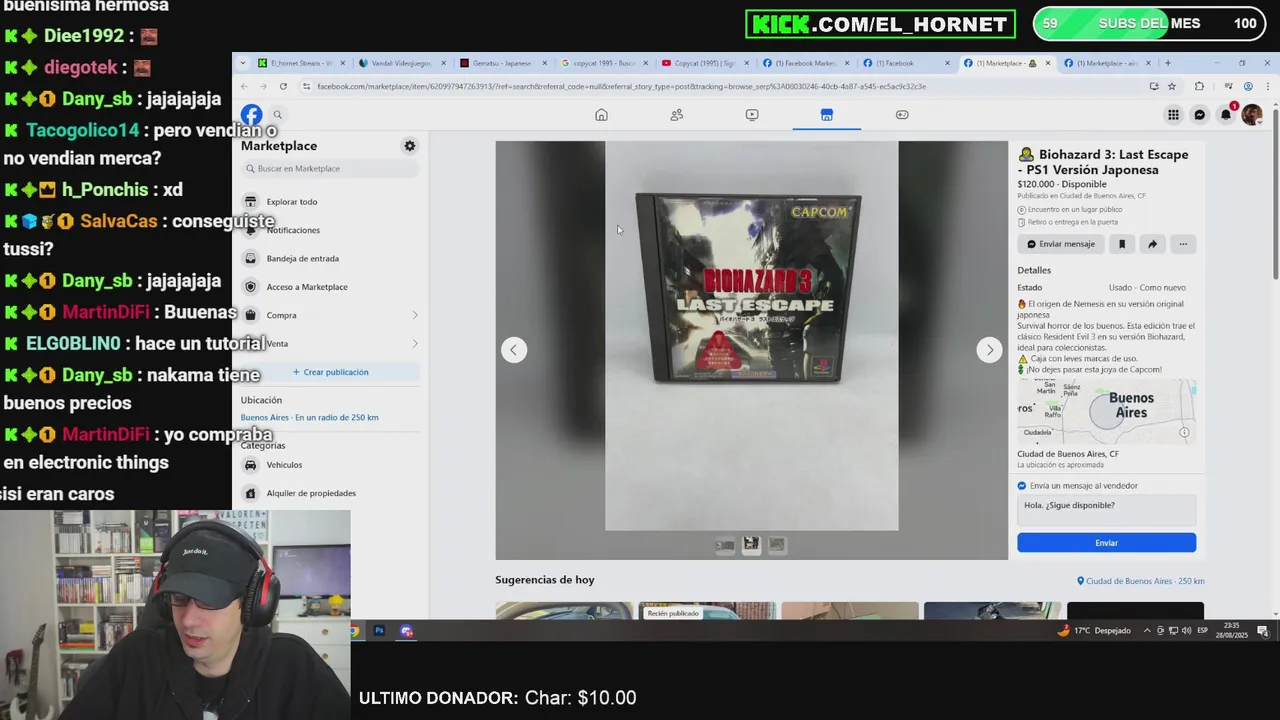Open the Windows notification center icon
Image resolution: width=1280 pixels, height=720 pixels.
pyautogui.click(x=1263, y=631)
